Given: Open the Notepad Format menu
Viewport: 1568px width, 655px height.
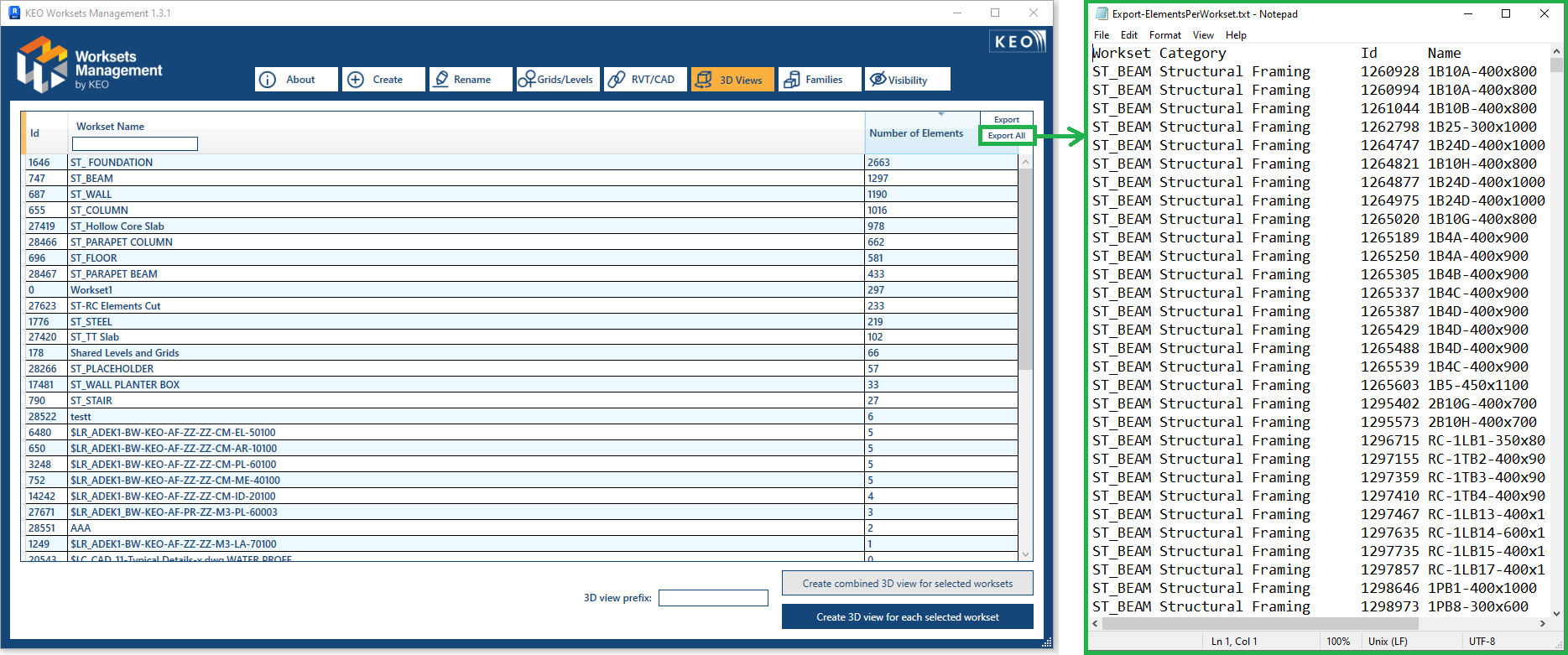Looking at the screenshot, I should (x=1165, y=35).
